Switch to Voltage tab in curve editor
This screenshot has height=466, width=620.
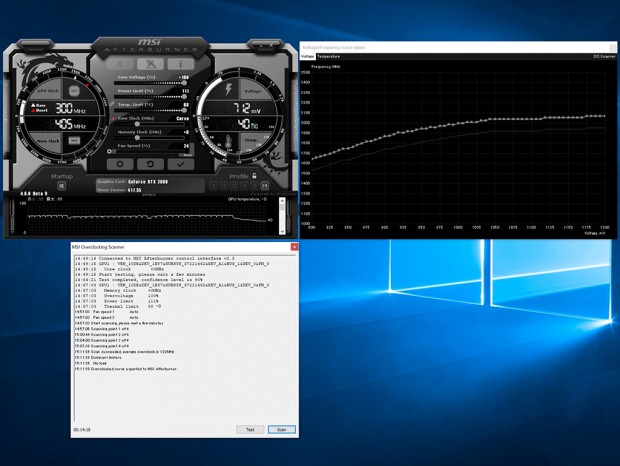307,57
